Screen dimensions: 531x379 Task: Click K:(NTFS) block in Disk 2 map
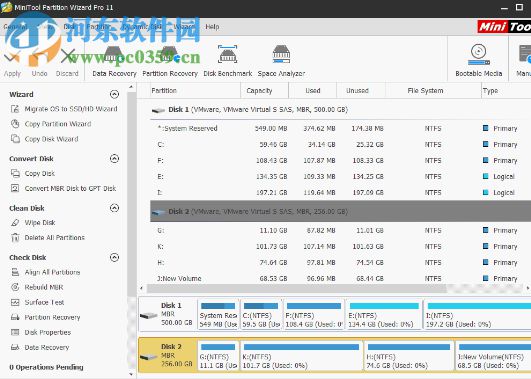tap(301, 356)
